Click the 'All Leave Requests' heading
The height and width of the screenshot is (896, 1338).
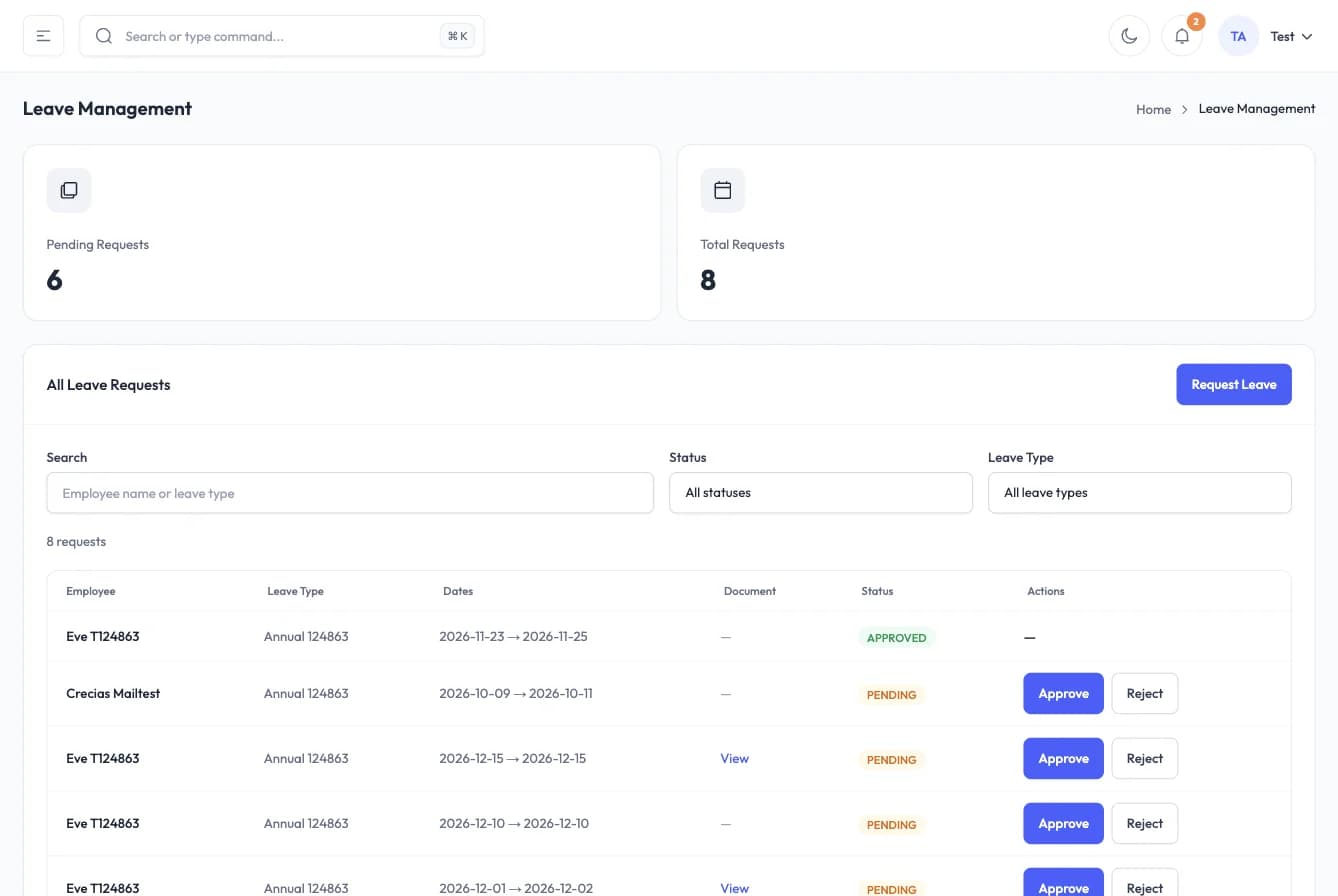click(x=109, y=385)
